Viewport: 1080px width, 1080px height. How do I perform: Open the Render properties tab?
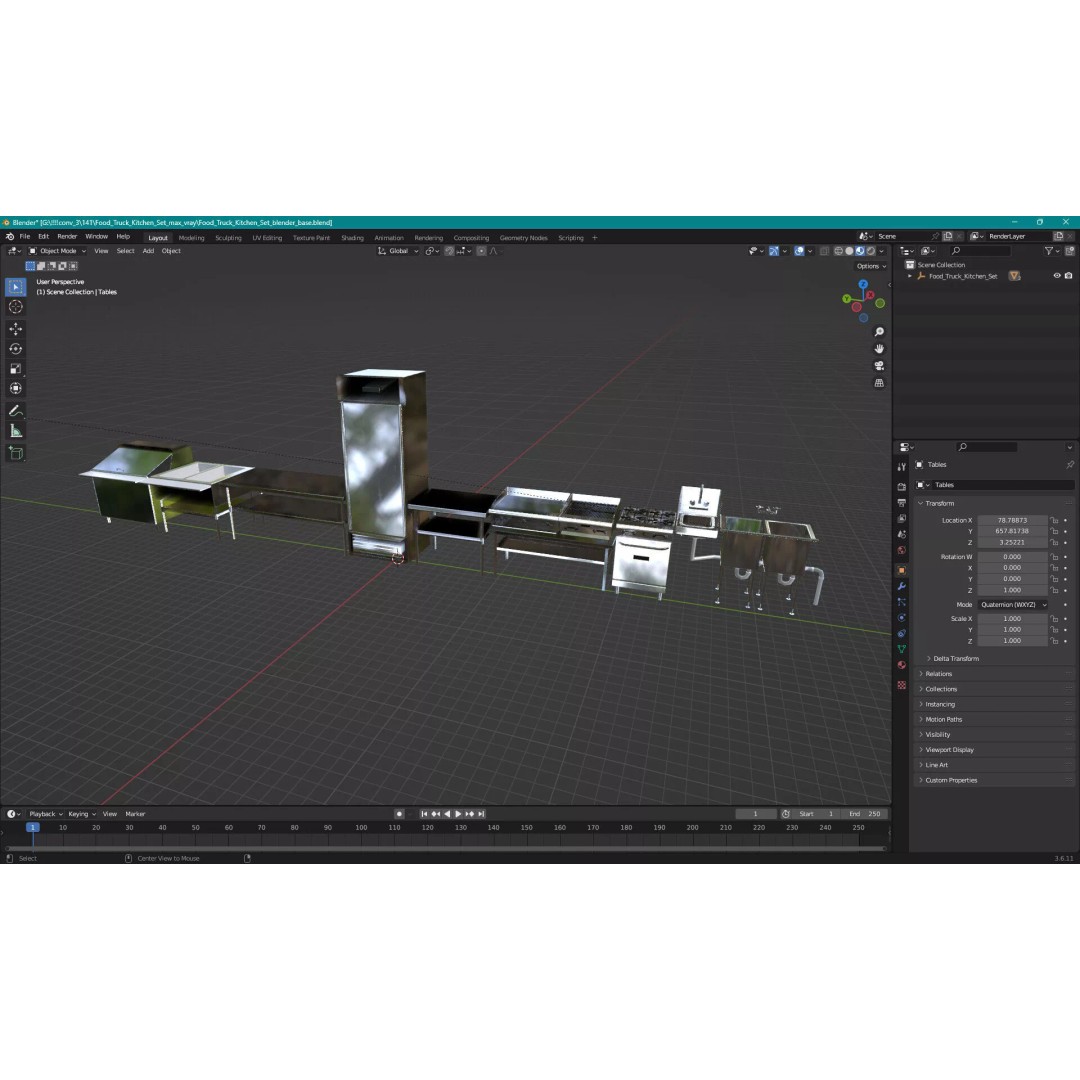(902, 486)
